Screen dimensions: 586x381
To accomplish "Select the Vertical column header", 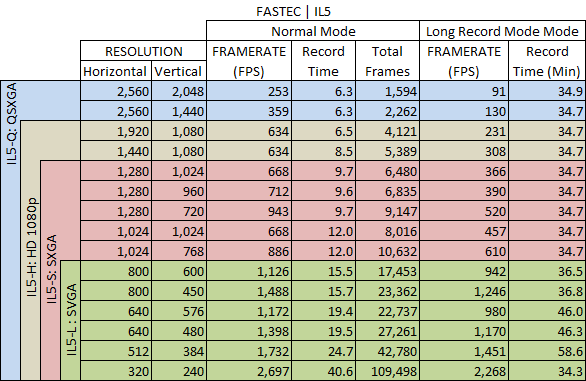I will pos(179,71).
